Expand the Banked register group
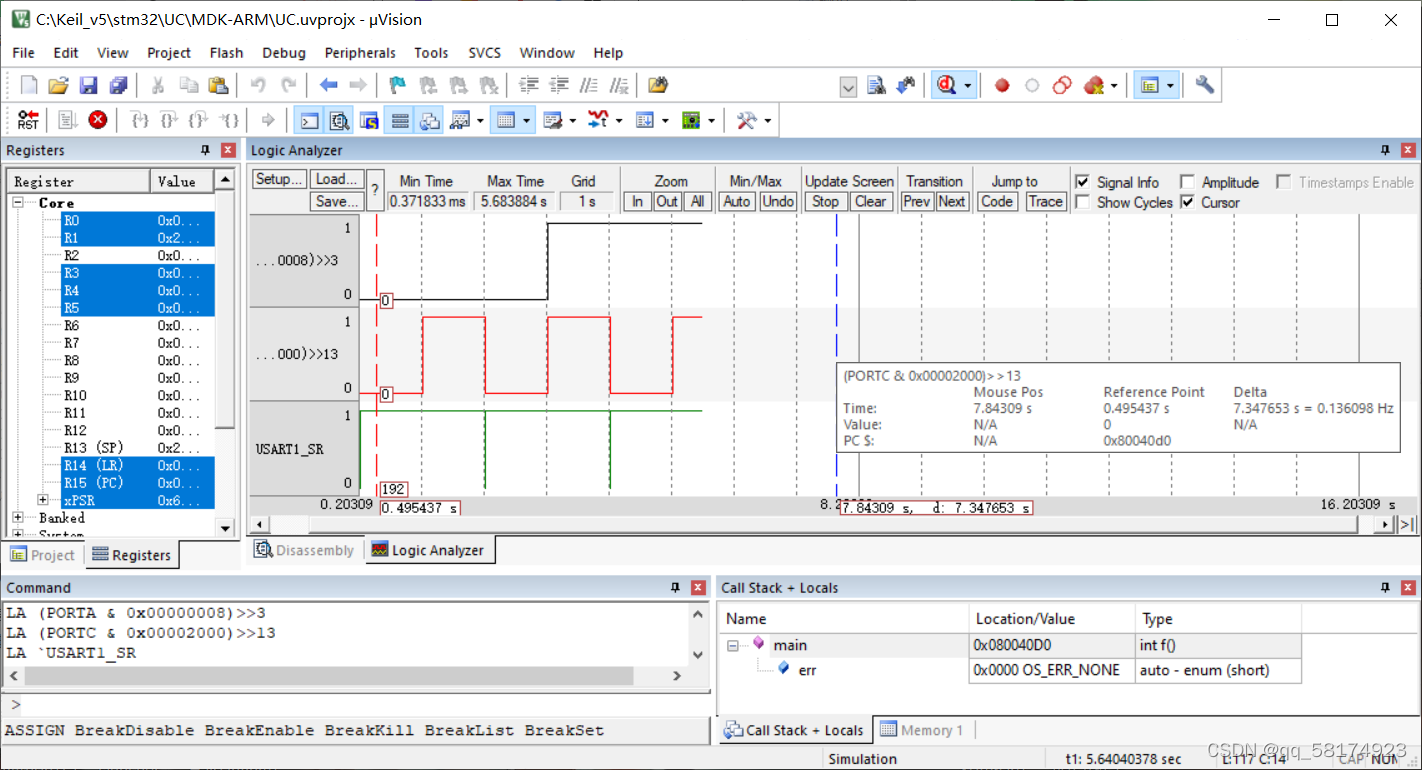 18,518
